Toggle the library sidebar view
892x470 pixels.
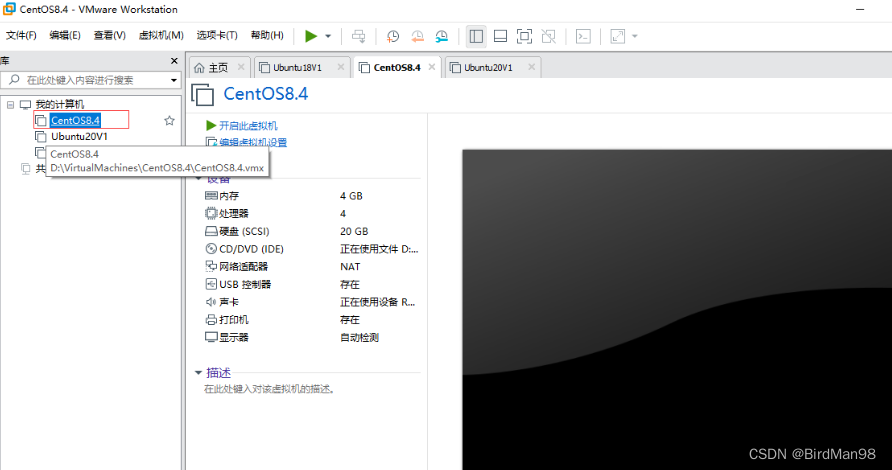(x=476, y=36)
